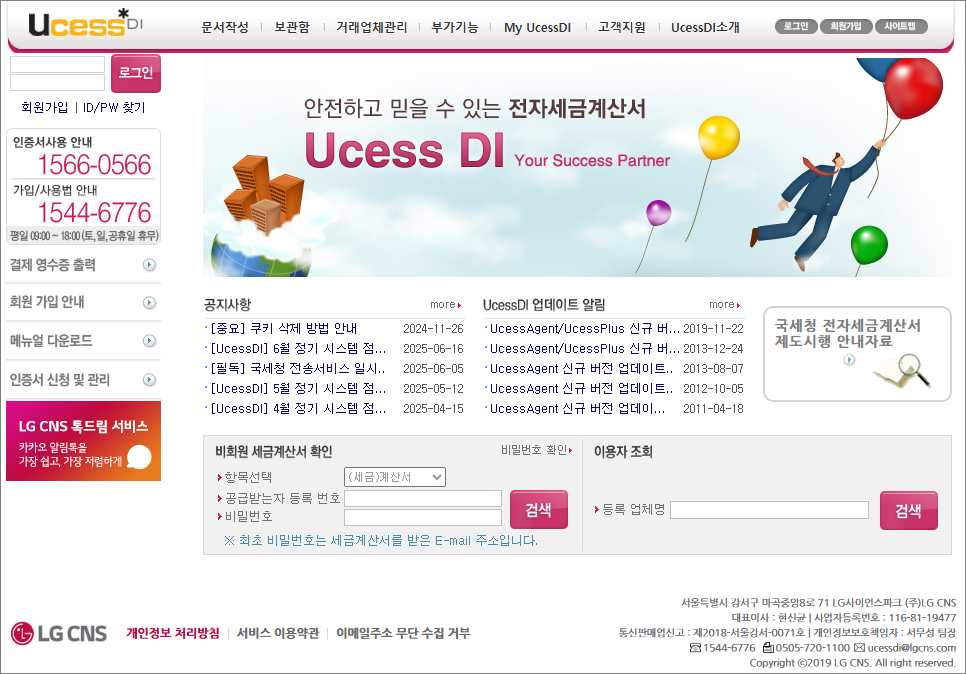The height and width of the screenshot is (674, 966).
Task: Open notice [UcessDI] 5월 정기 시스템 점검
Action: click(x=298, y=389)
